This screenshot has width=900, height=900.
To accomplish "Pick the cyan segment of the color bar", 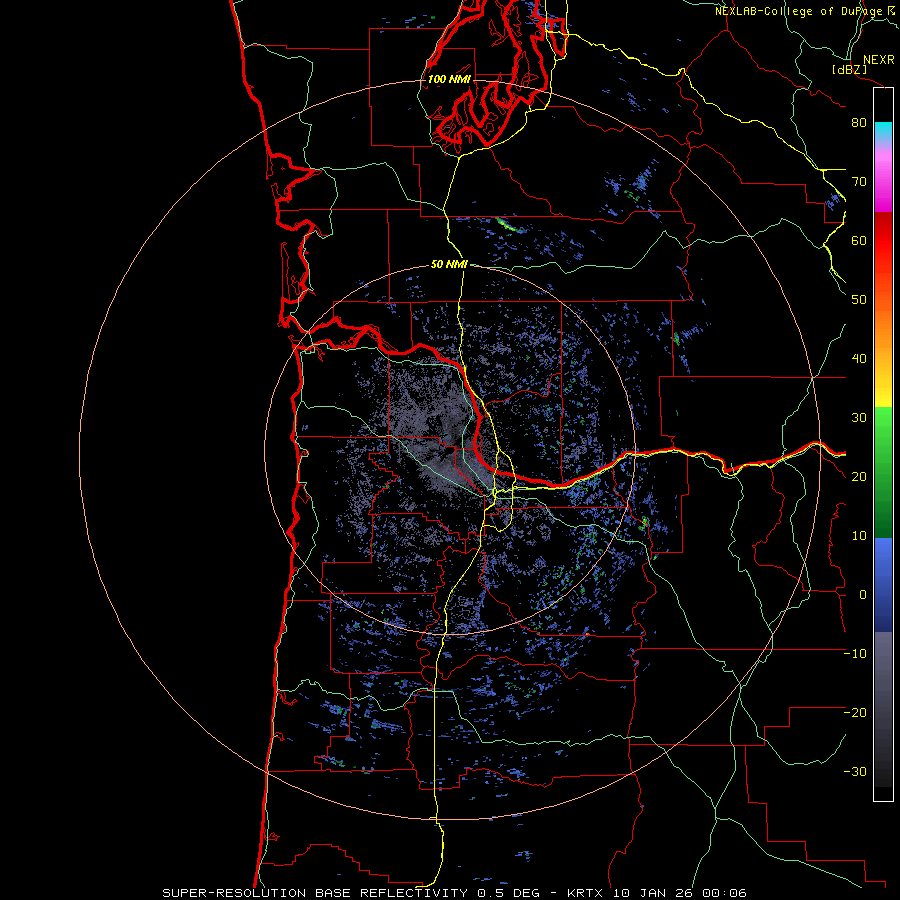I will (x=883, y=131).
